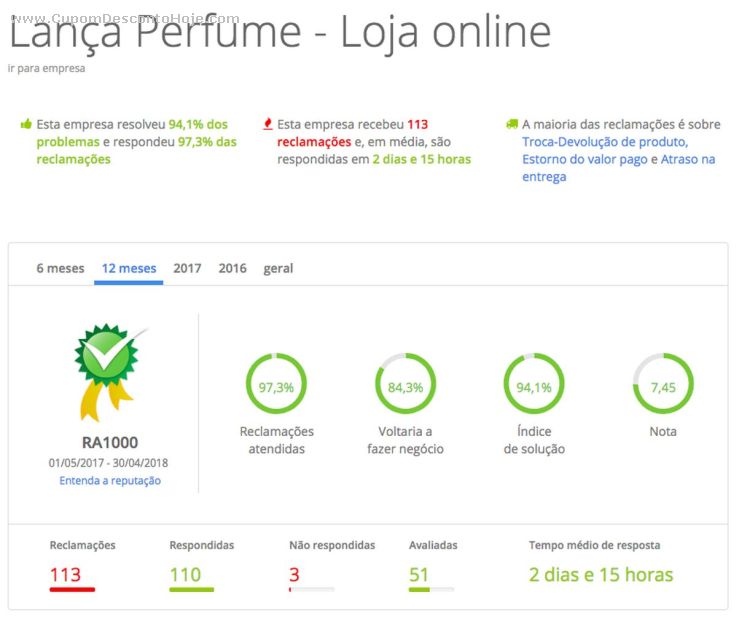
Task: Click the red flame complaints icon
Action: click(x=267, y=124)
